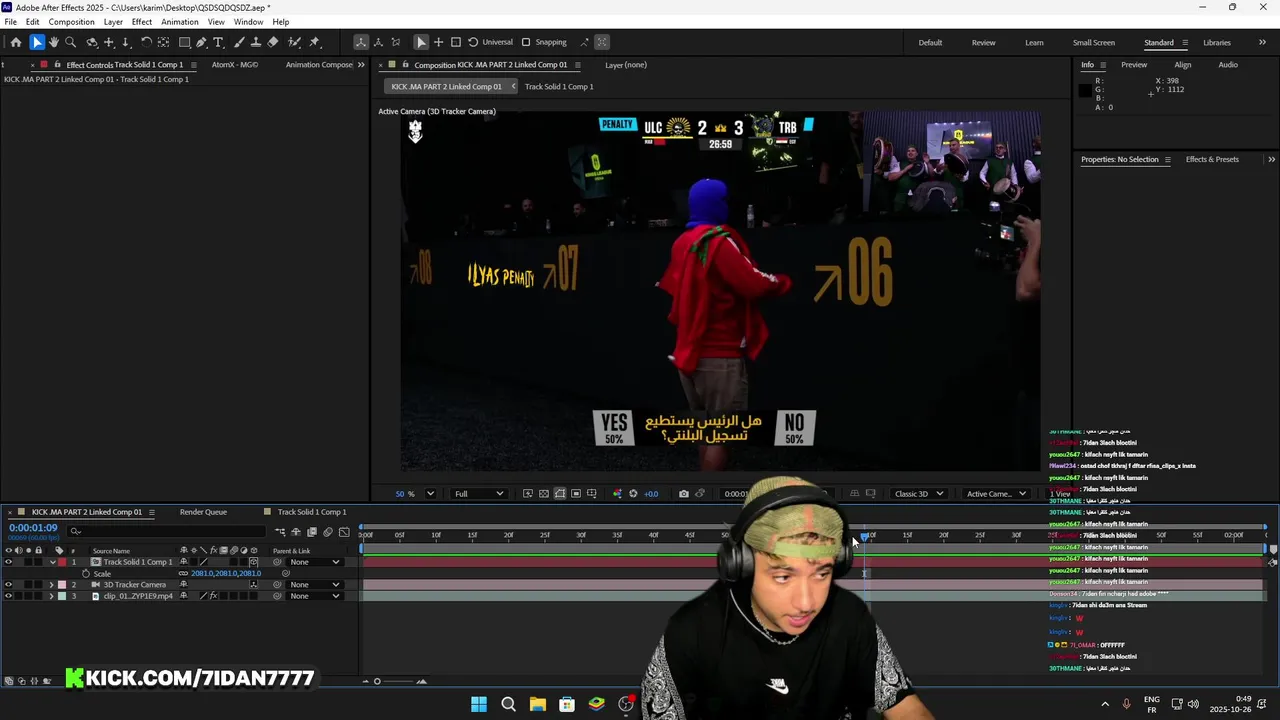This screenshot has width=1280, height=720.
Task: Select the Horizontal Type tool
Action: [219, 42]
